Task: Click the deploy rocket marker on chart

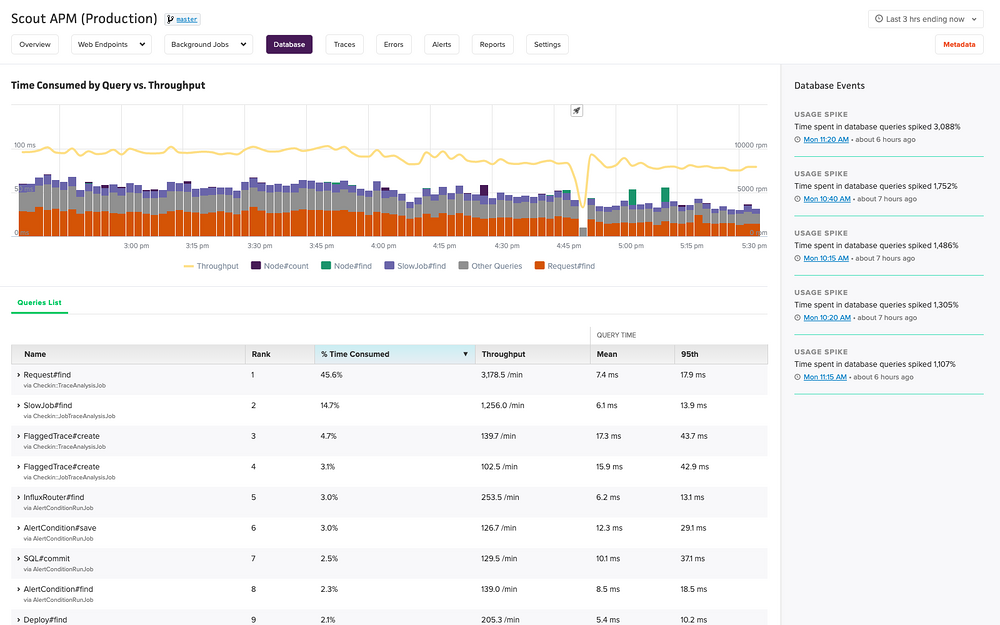Action: coord(577,111)
